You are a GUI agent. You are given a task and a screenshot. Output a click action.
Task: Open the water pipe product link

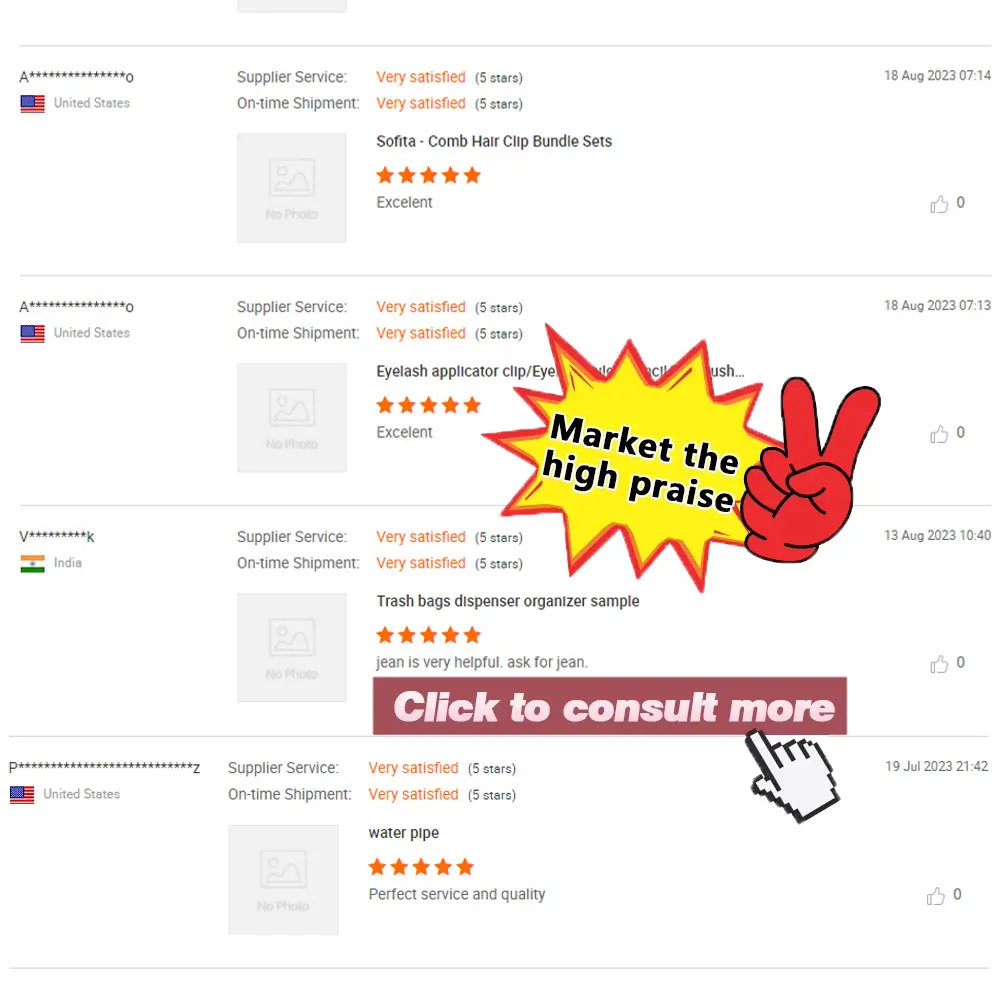coord(404,833)
